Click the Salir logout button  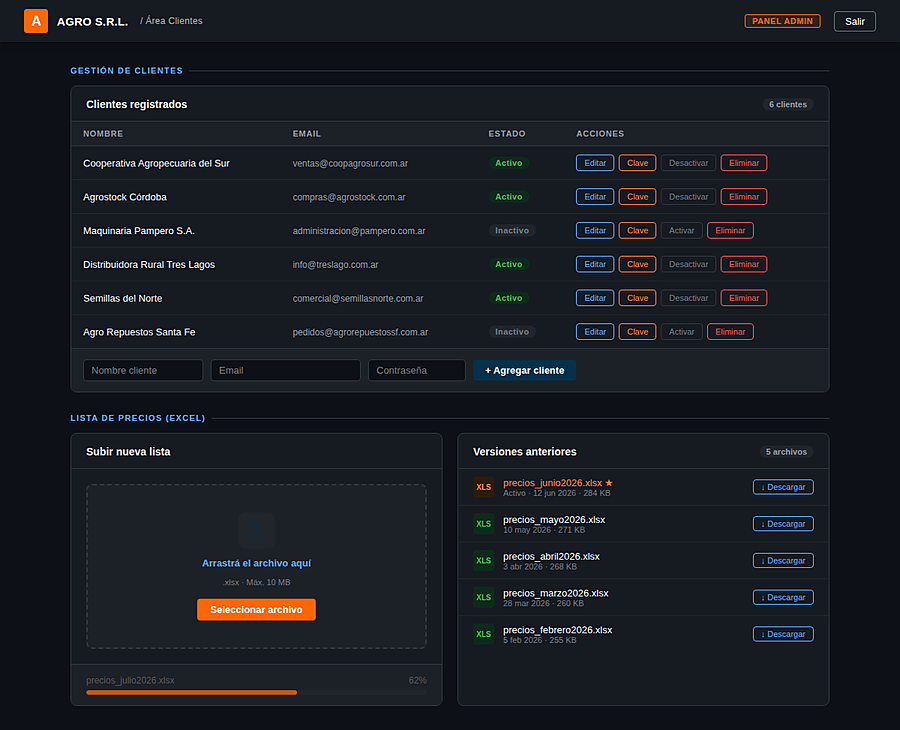coord(854,21)
